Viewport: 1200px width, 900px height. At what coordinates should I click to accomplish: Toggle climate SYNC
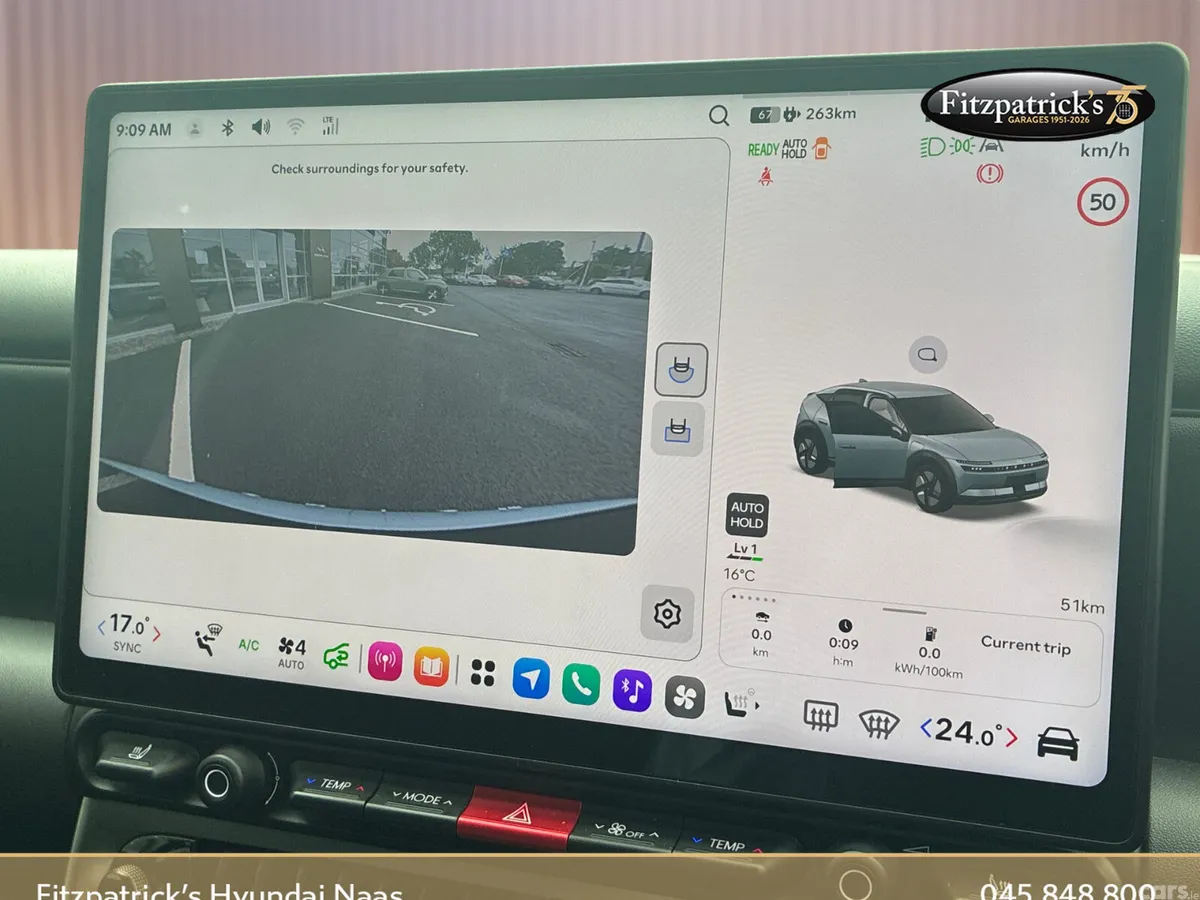tap(127, 648)
